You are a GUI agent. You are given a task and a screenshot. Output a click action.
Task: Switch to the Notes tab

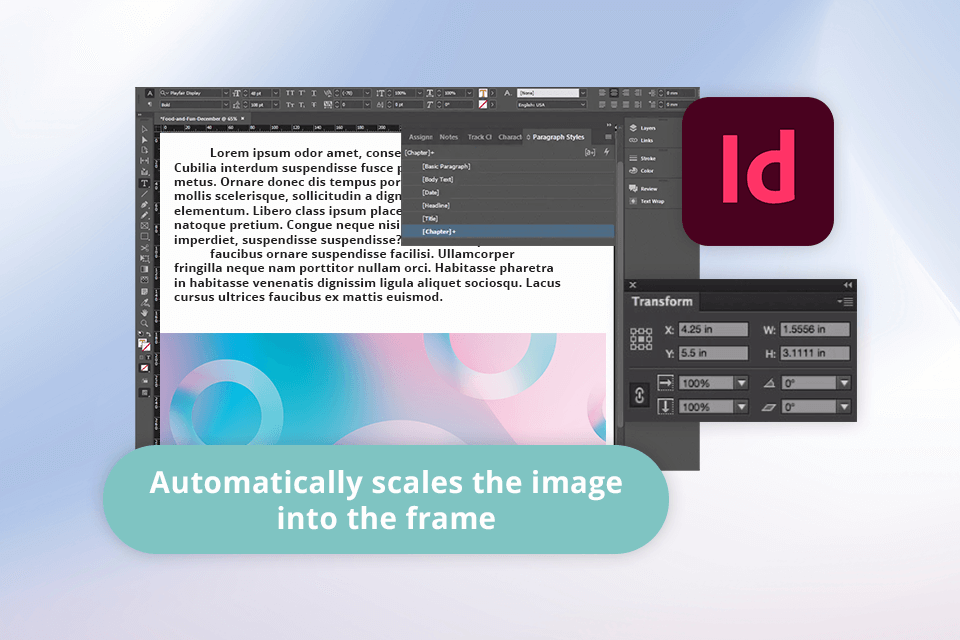click(x=449, y=137)
